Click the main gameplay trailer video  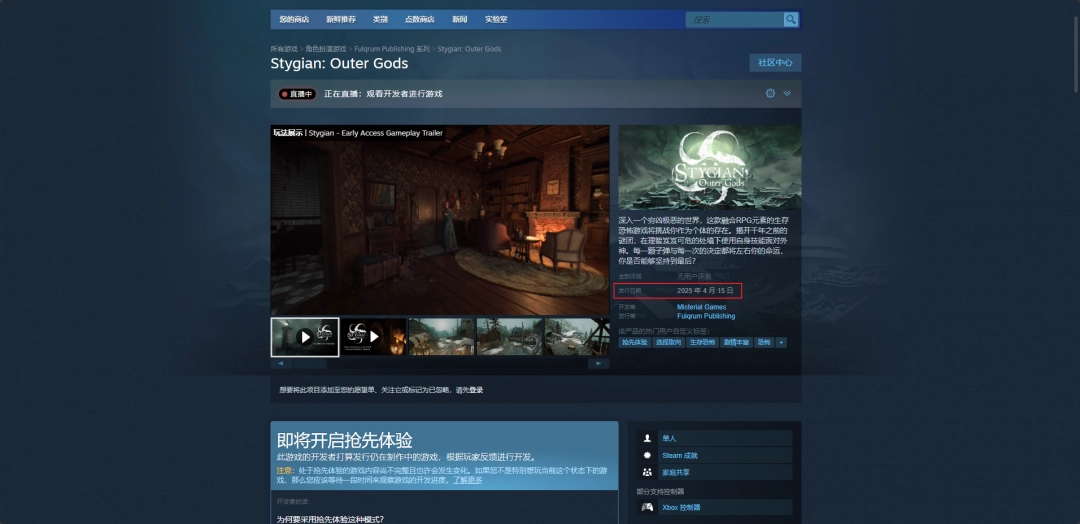(x=440, y=220)
